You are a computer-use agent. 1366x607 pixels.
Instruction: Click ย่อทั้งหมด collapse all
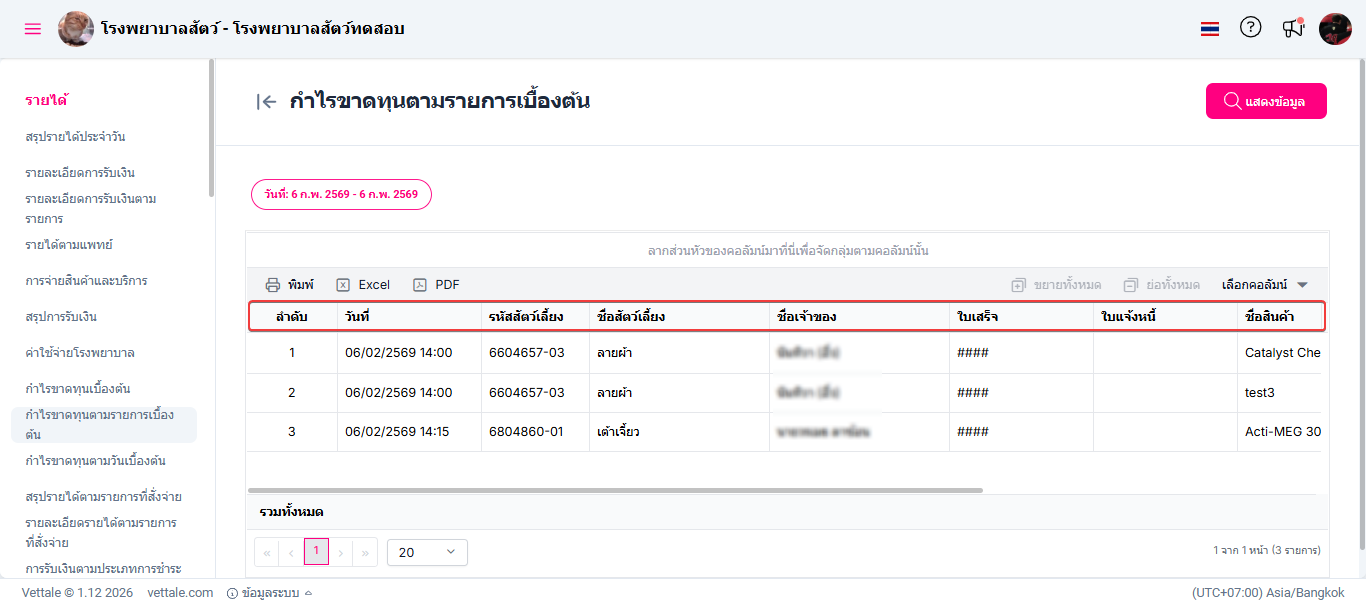coord(1161,285)
